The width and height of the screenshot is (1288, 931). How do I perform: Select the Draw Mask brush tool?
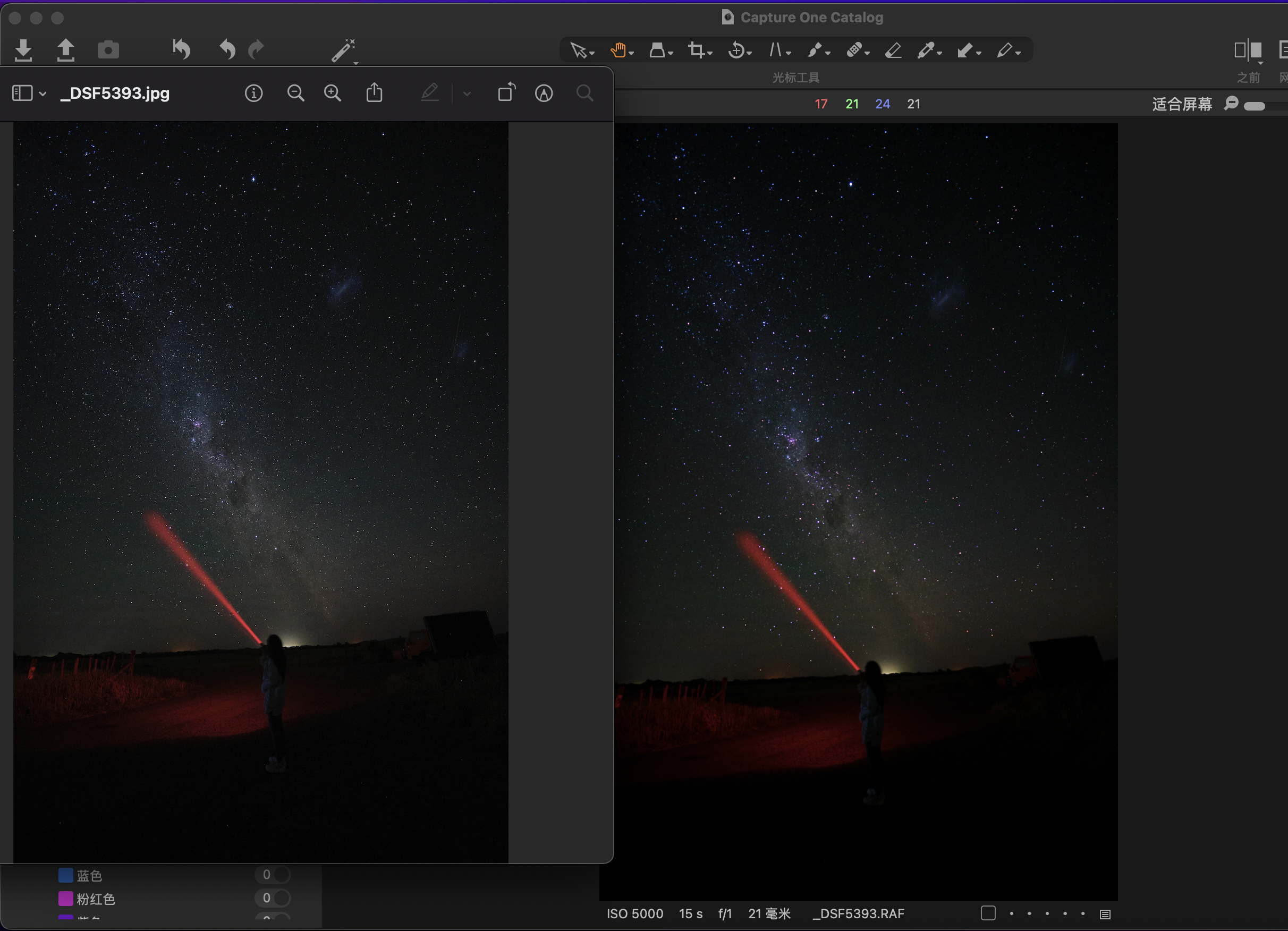pyautogui.click(x=815, y=50)
